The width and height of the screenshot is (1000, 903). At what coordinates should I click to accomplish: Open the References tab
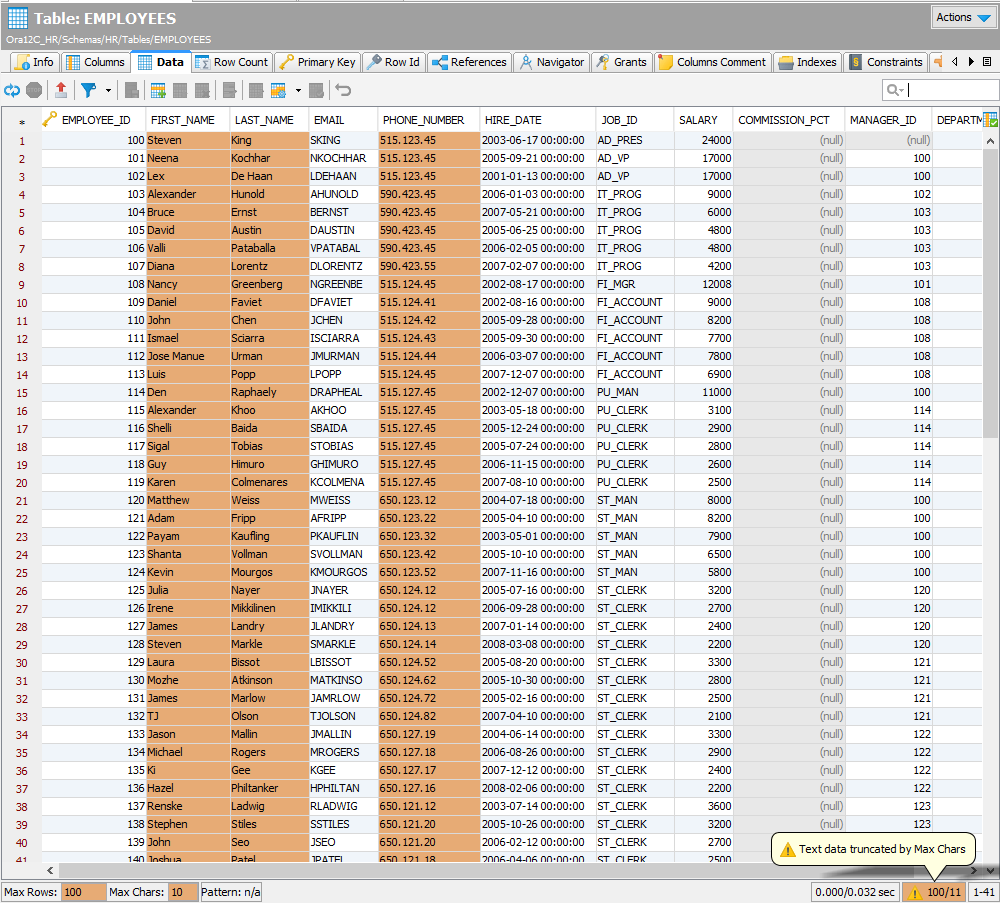click(x=469, y=62)
